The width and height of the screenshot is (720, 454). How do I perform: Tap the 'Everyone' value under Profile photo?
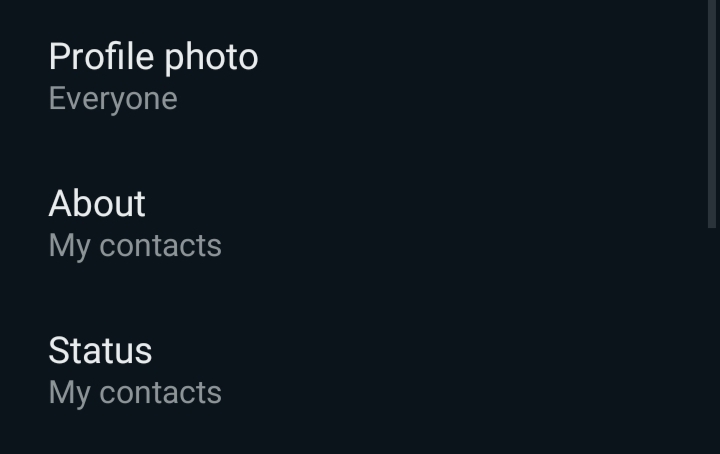[113, 99]
